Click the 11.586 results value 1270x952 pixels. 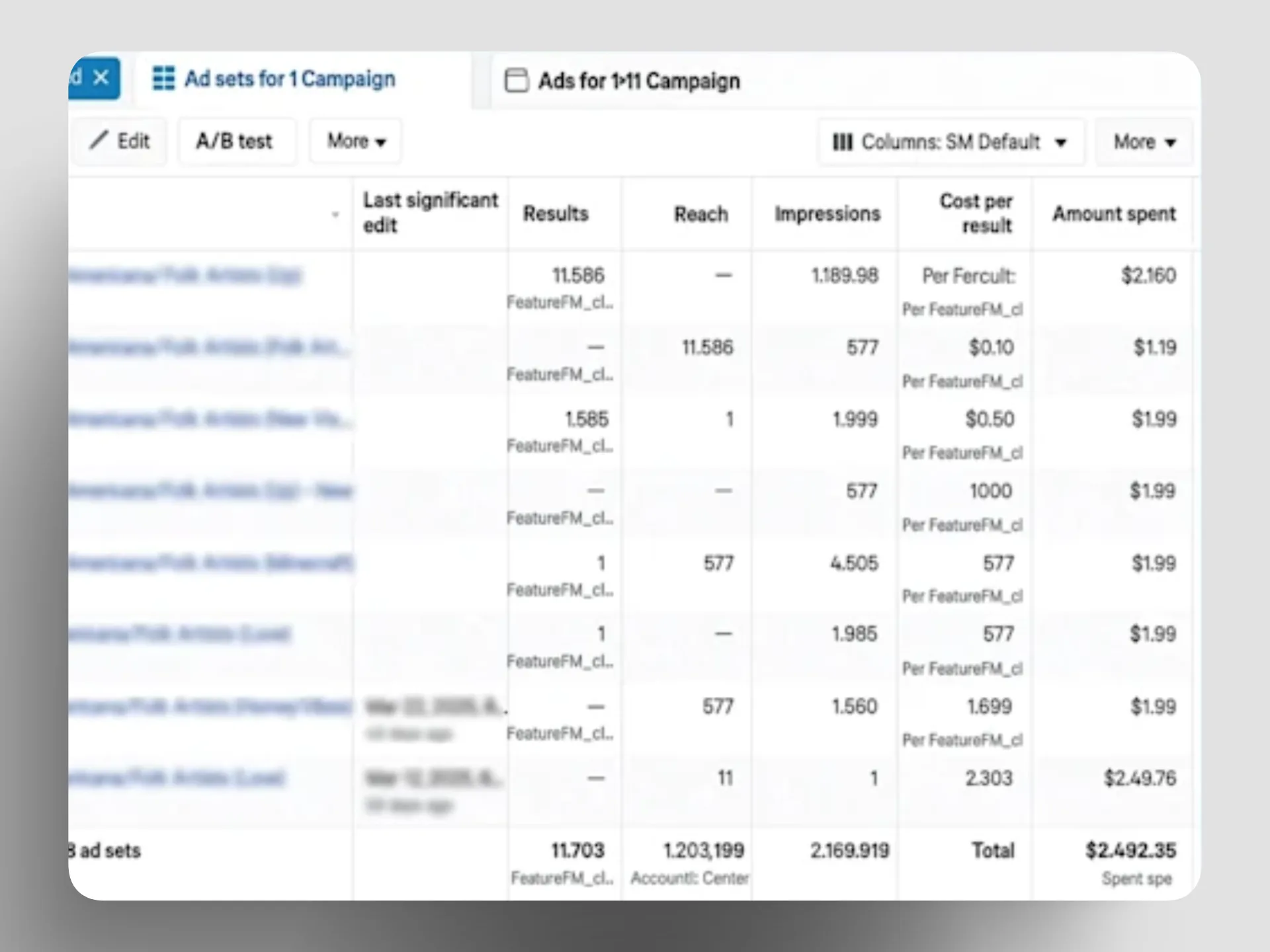click(578, 275)
